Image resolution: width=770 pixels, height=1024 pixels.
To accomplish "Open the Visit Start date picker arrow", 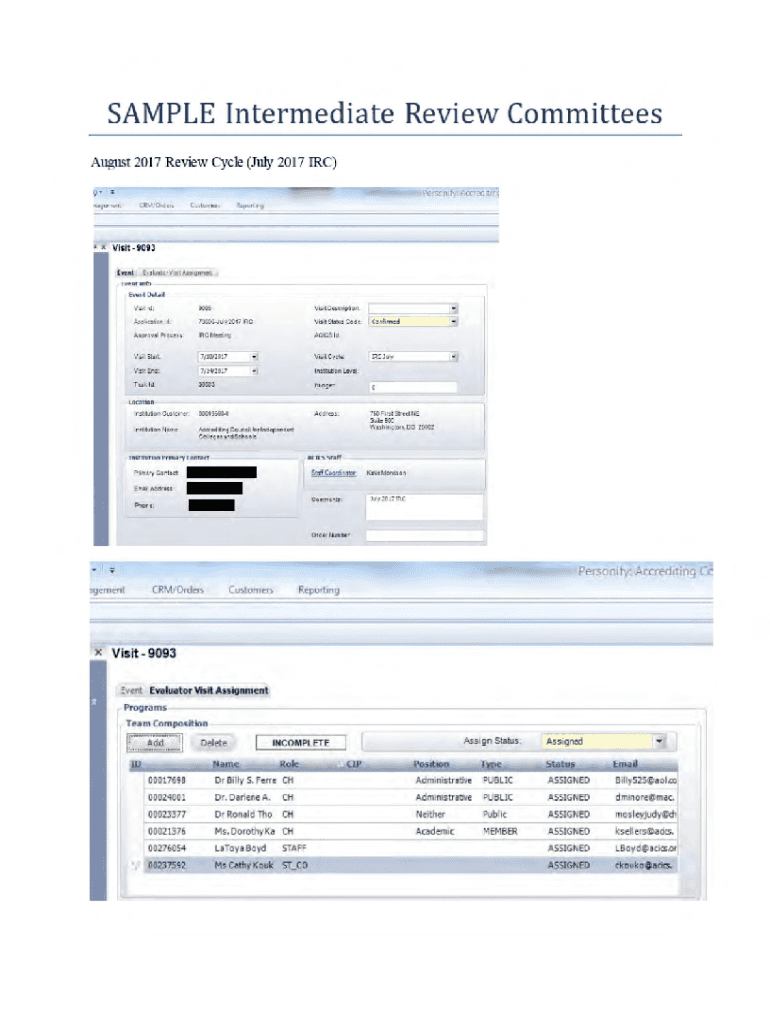I will (254, 356).
